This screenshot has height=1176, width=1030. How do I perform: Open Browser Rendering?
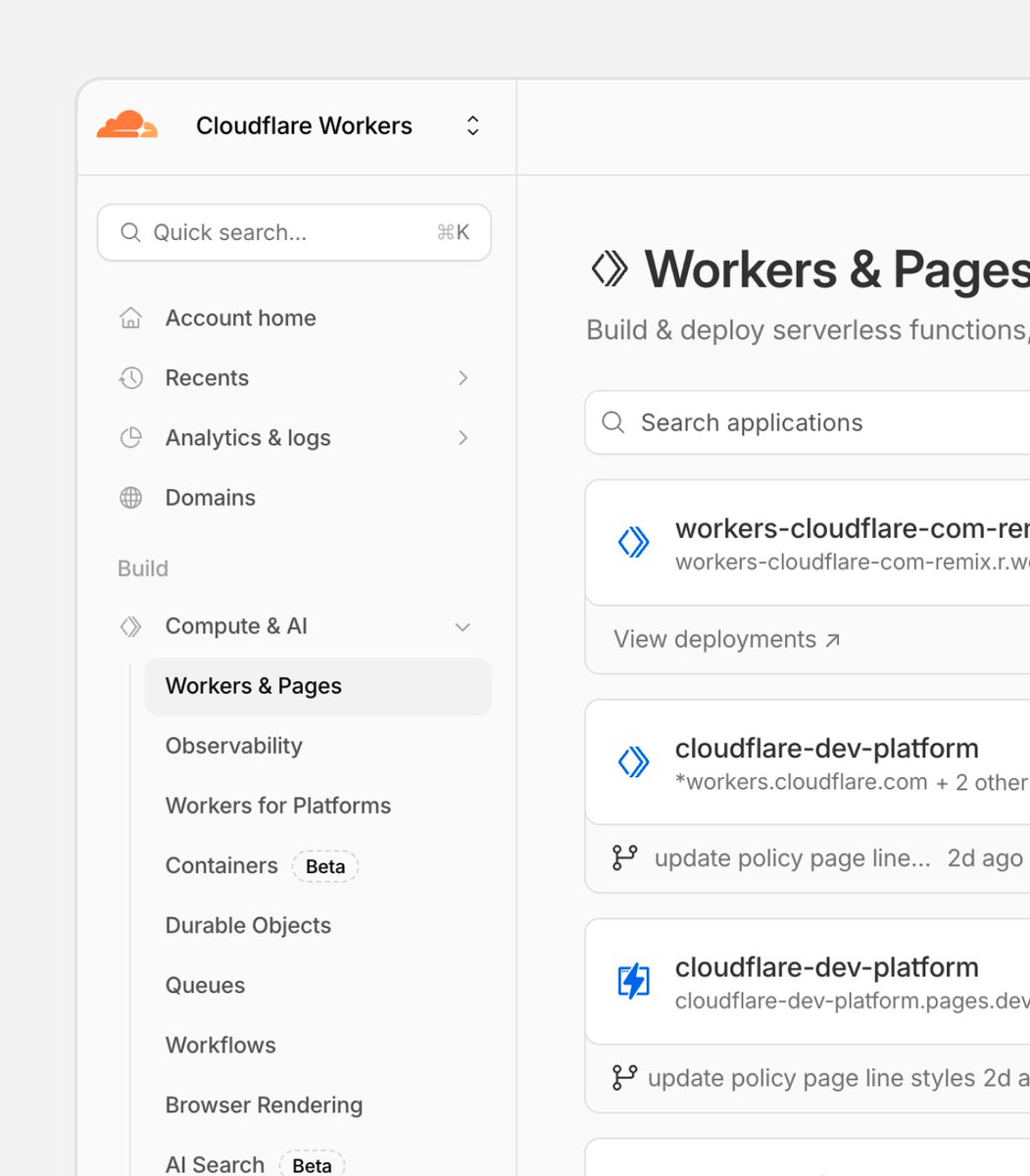click(x=264, y=1104)
